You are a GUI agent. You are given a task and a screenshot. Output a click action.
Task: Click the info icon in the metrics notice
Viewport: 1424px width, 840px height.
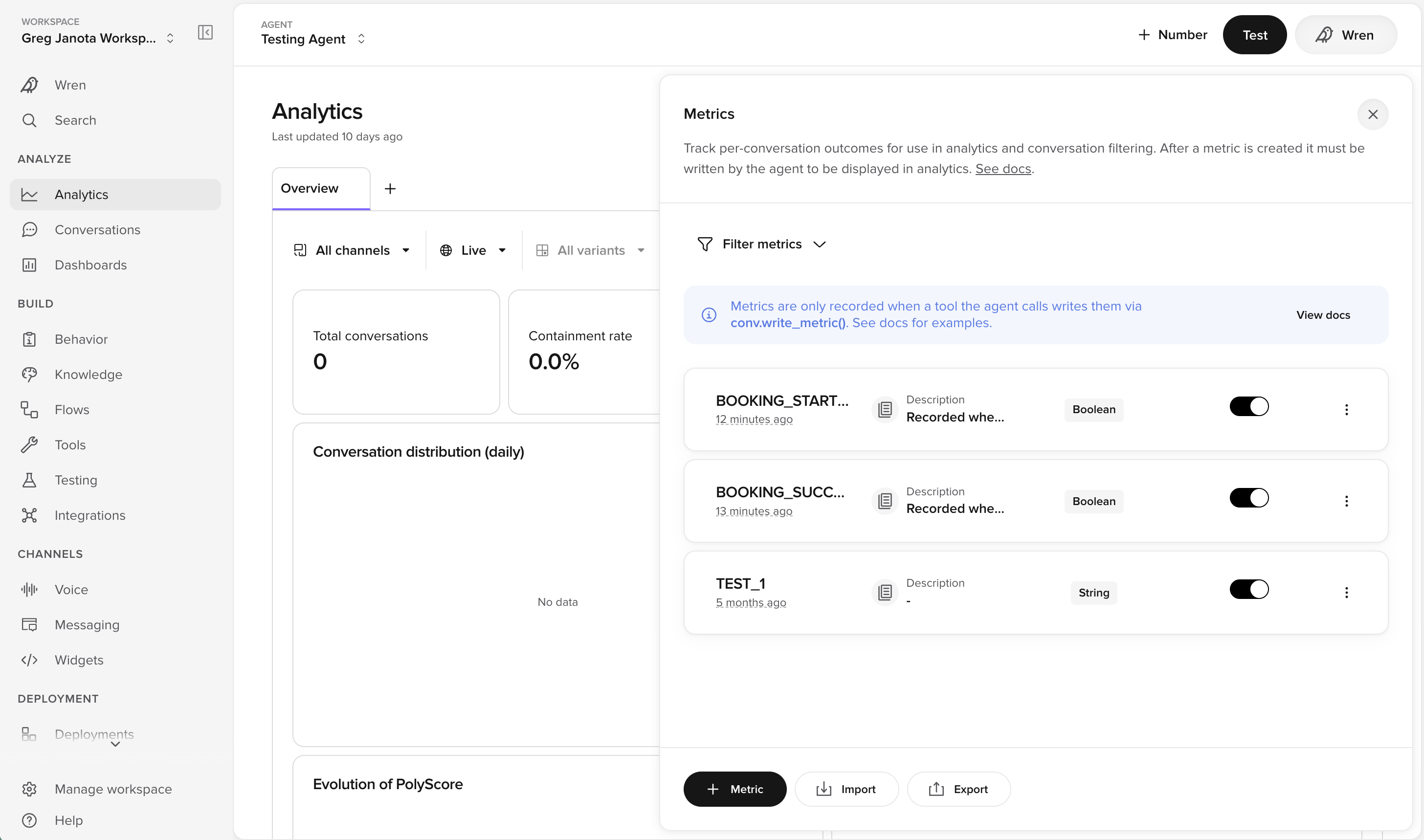coord(709,315)
